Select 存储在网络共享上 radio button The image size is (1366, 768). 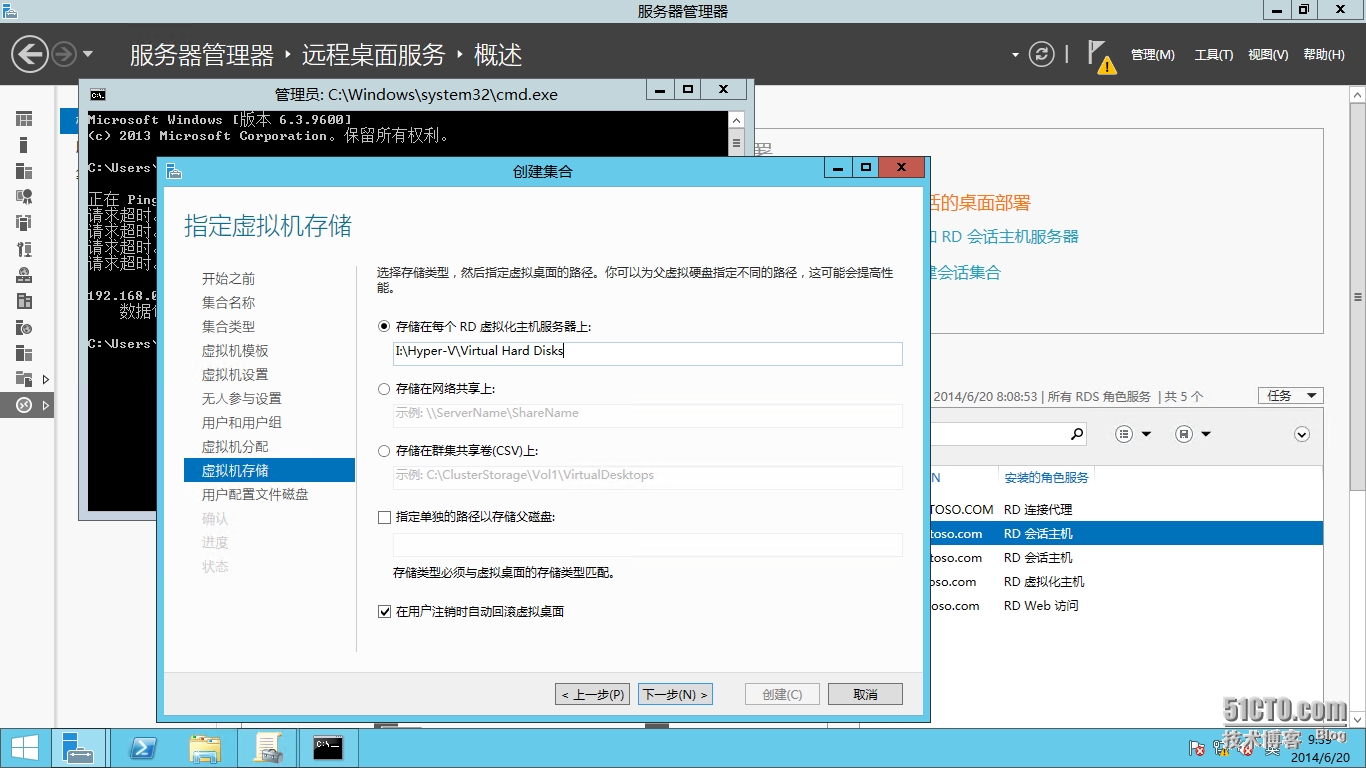coord(384,389)
